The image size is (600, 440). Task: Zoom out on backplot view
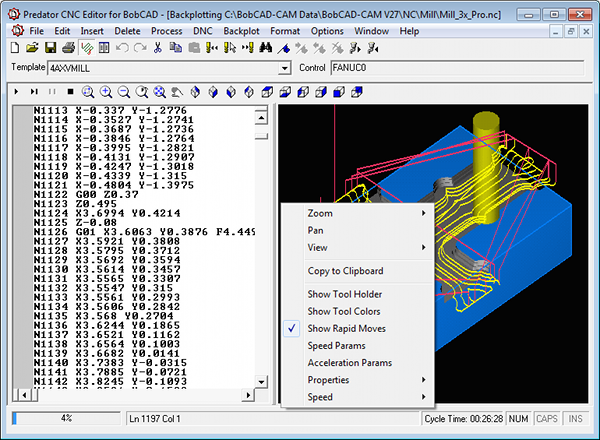[x=124, y=92]
